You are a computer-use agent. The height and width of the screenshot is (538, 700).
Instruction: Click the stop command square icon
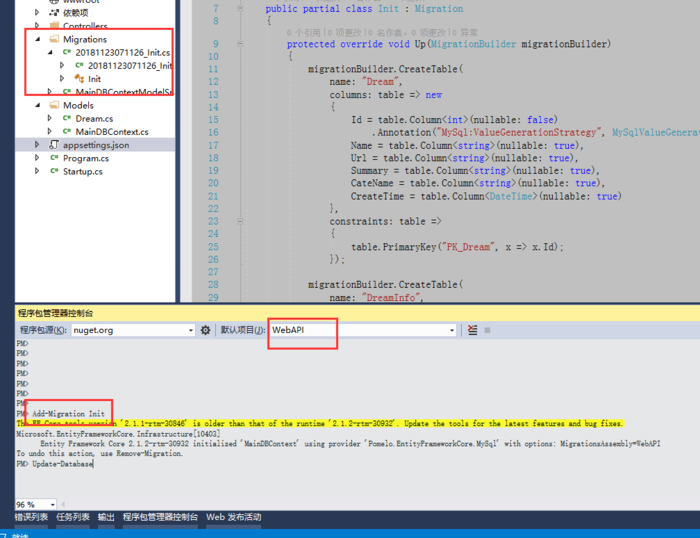point(488,330)
